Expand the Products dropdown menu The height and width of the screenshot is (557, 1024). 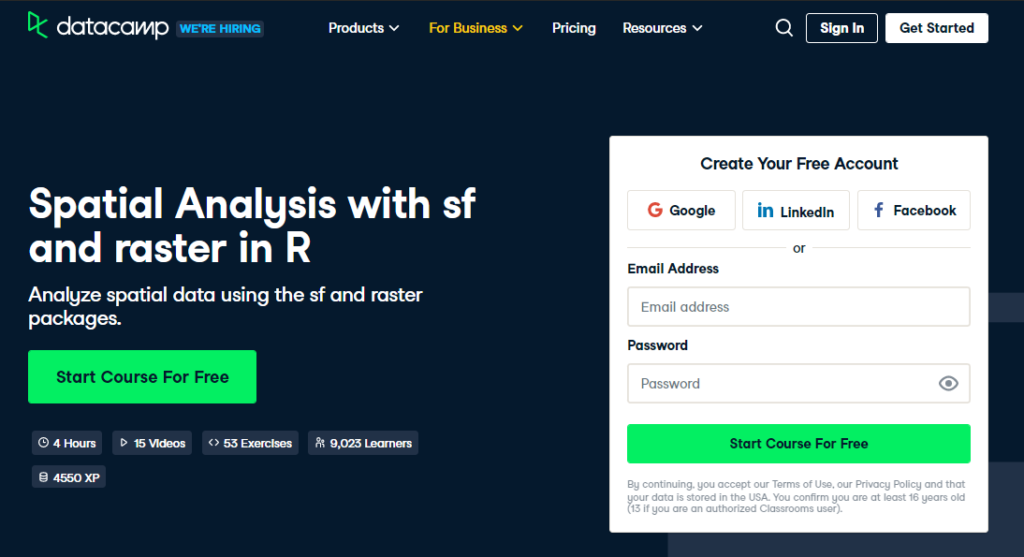tap(364, 28)
